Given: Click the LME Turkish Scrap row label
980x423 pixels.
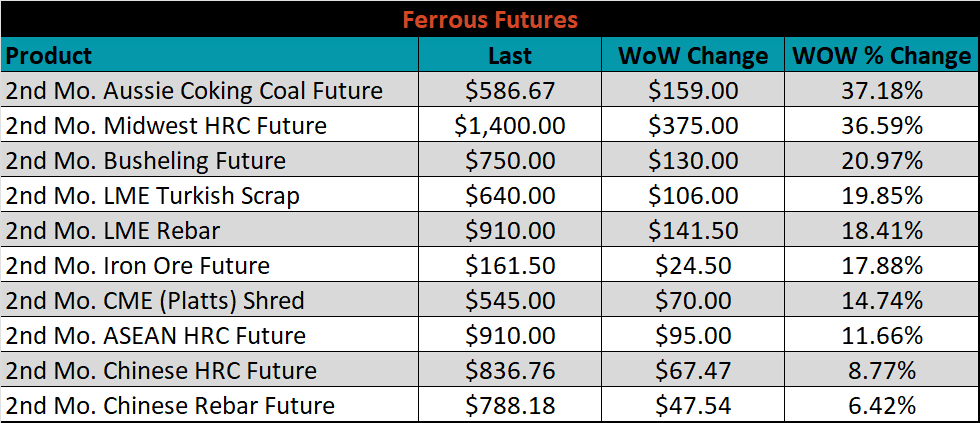Looking at the screenshot, I should [x=210, y=195].
